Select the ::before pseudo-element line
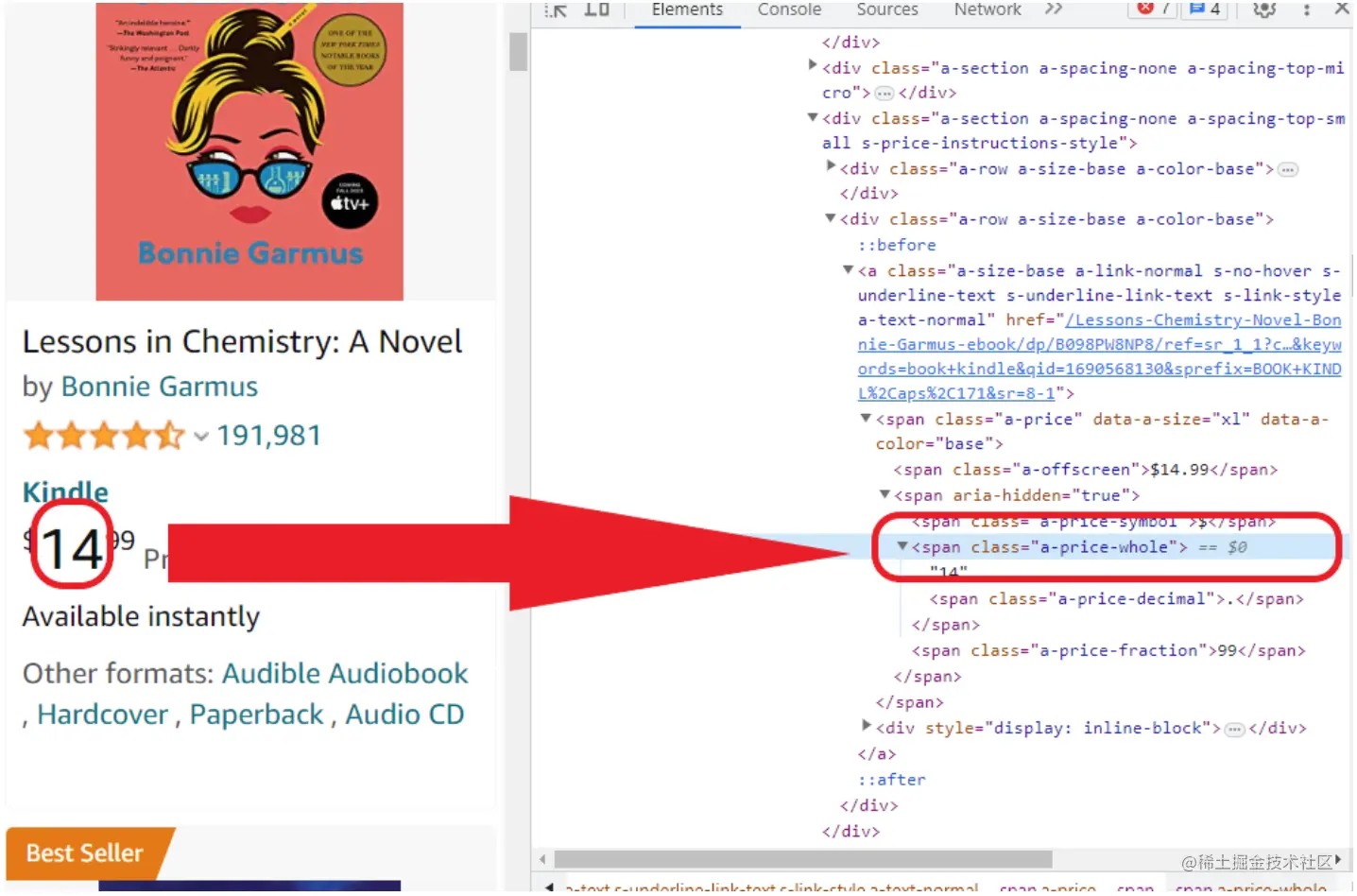 897,245
